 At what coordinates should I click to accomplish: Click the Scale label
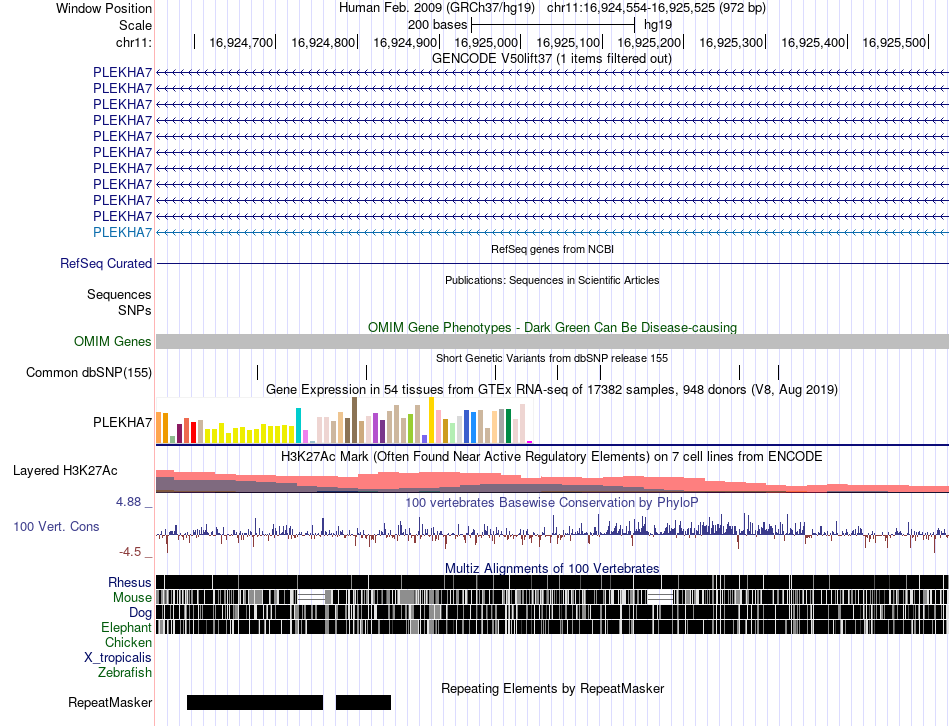[135, 25]
